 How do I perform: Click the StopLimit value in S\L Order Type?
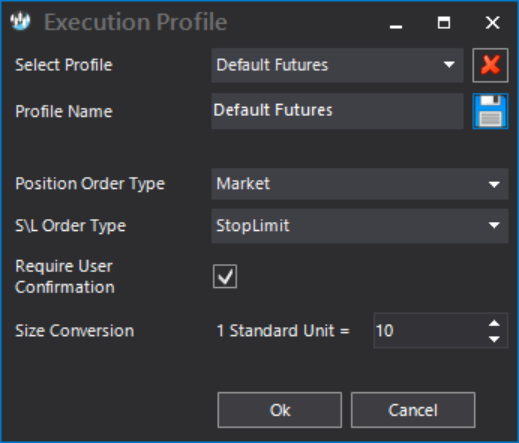(x=253, y=226)
